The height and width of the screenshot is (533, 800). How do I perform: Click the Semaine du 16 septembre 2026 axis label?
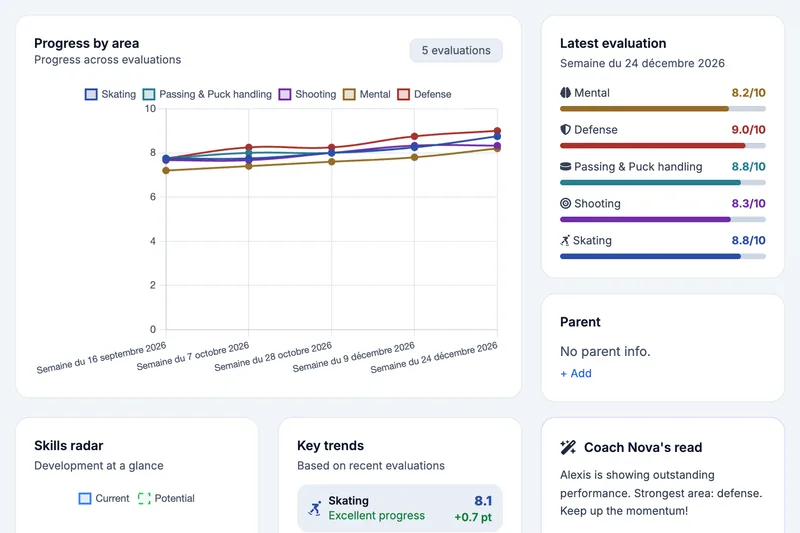(101, 358)
